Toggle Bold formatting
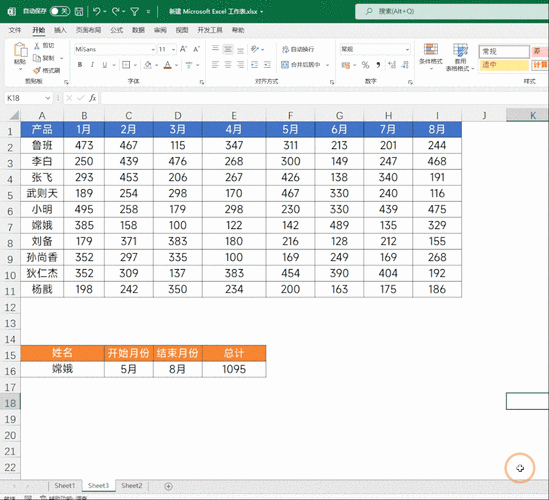Image resolution: width=549 pixels, height=500 pixels. click(80, 65)
